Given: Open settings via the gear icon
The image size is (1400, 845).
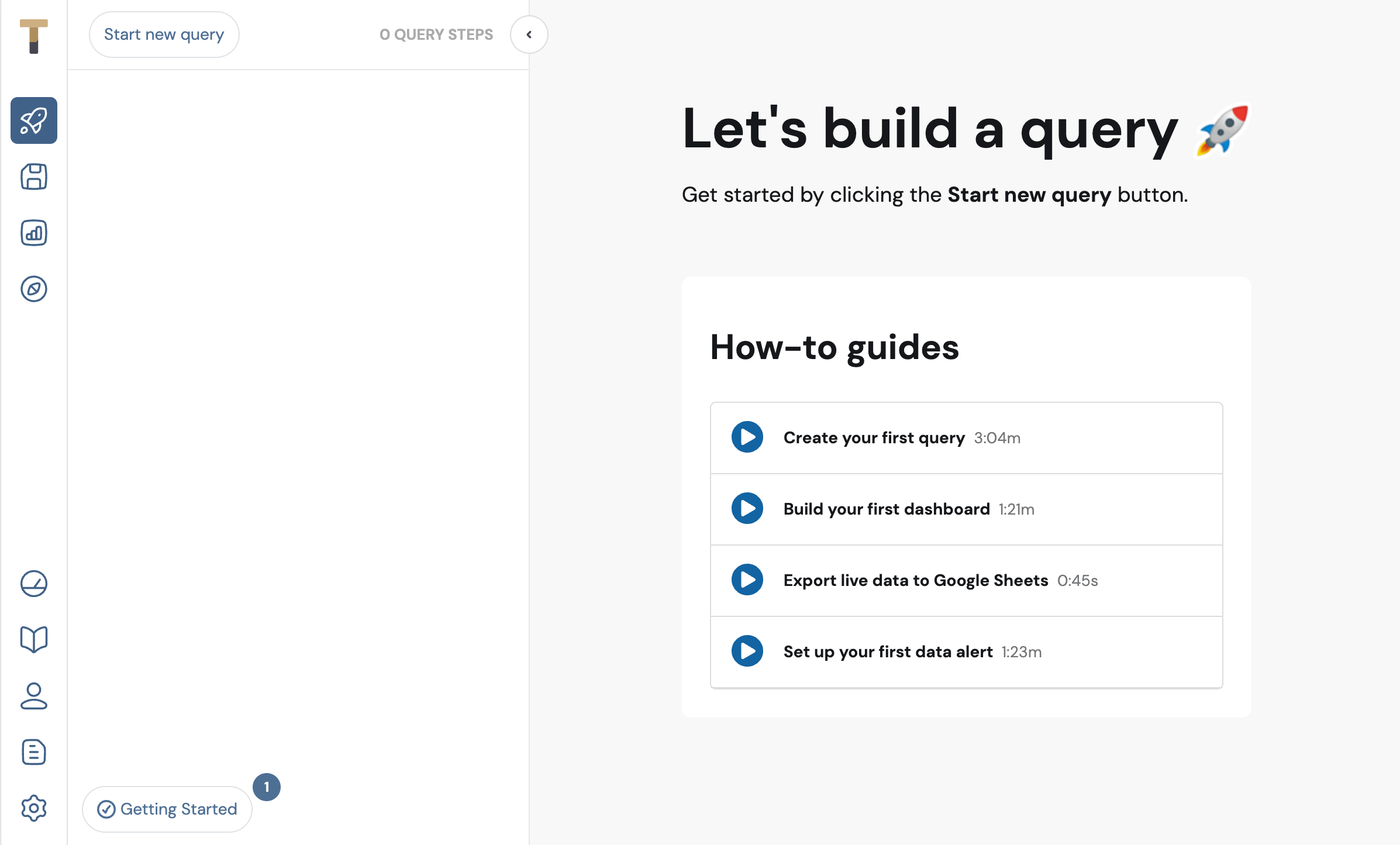Looking at the screenshot, I should (x=33, y=808).
